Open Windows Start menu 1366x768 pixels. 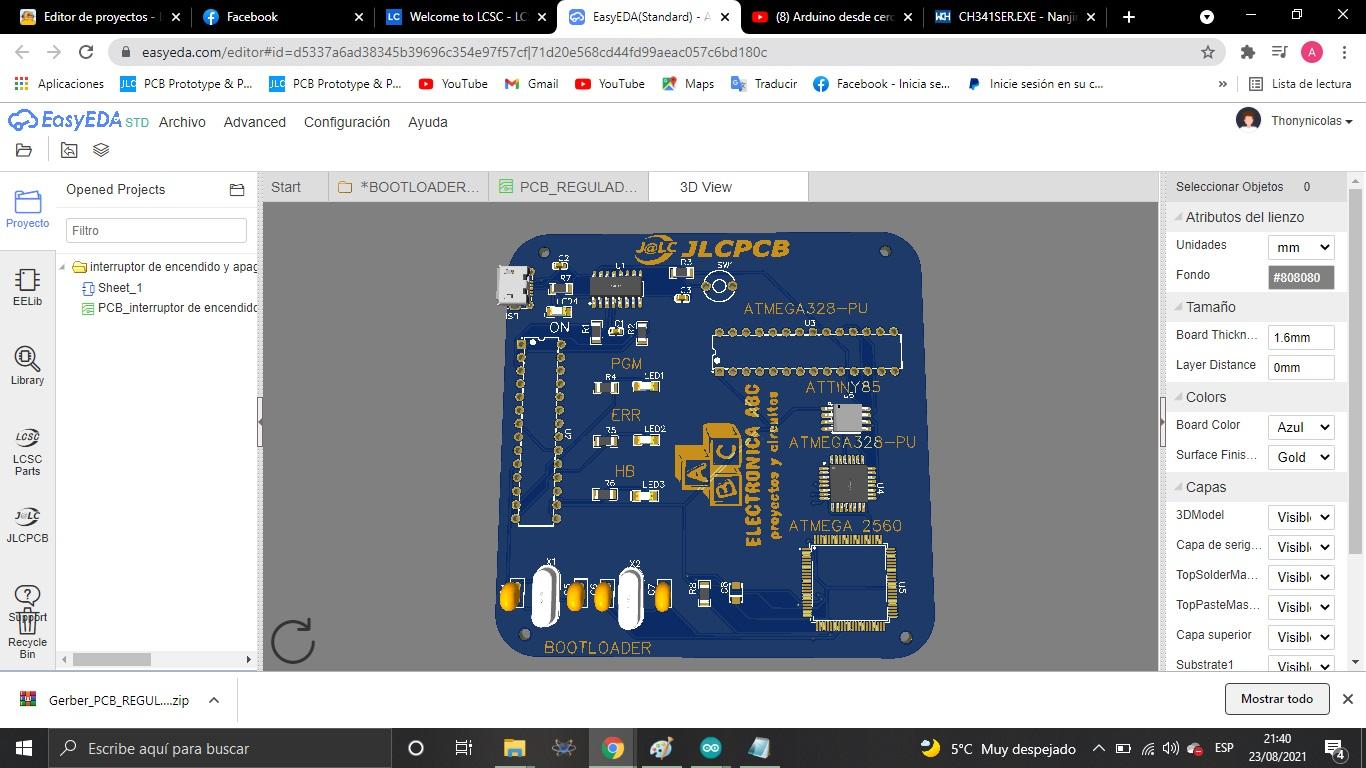[x=24, y=748]
